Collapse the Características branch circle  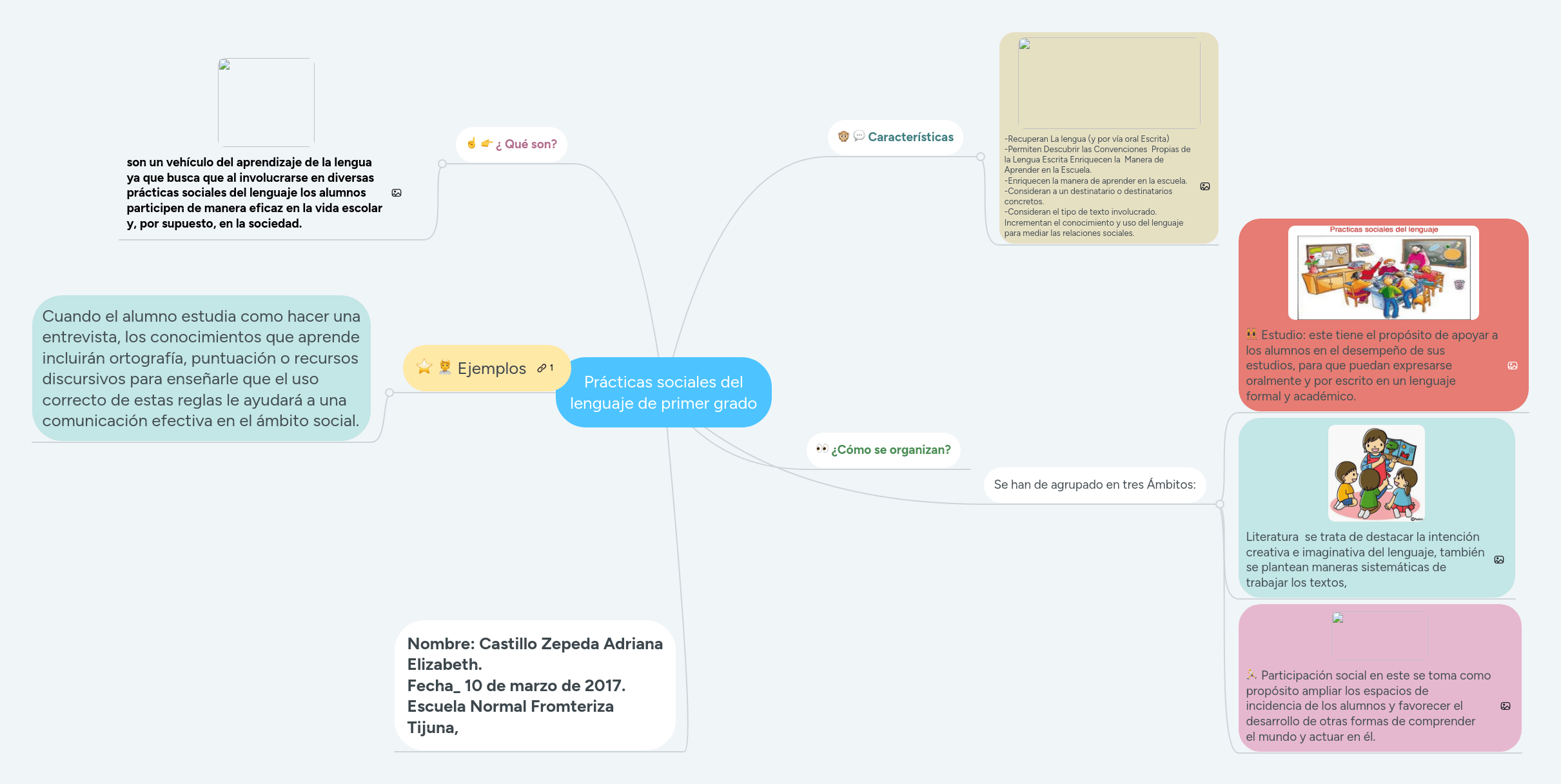pyautogui.click(x=981, y=157)
